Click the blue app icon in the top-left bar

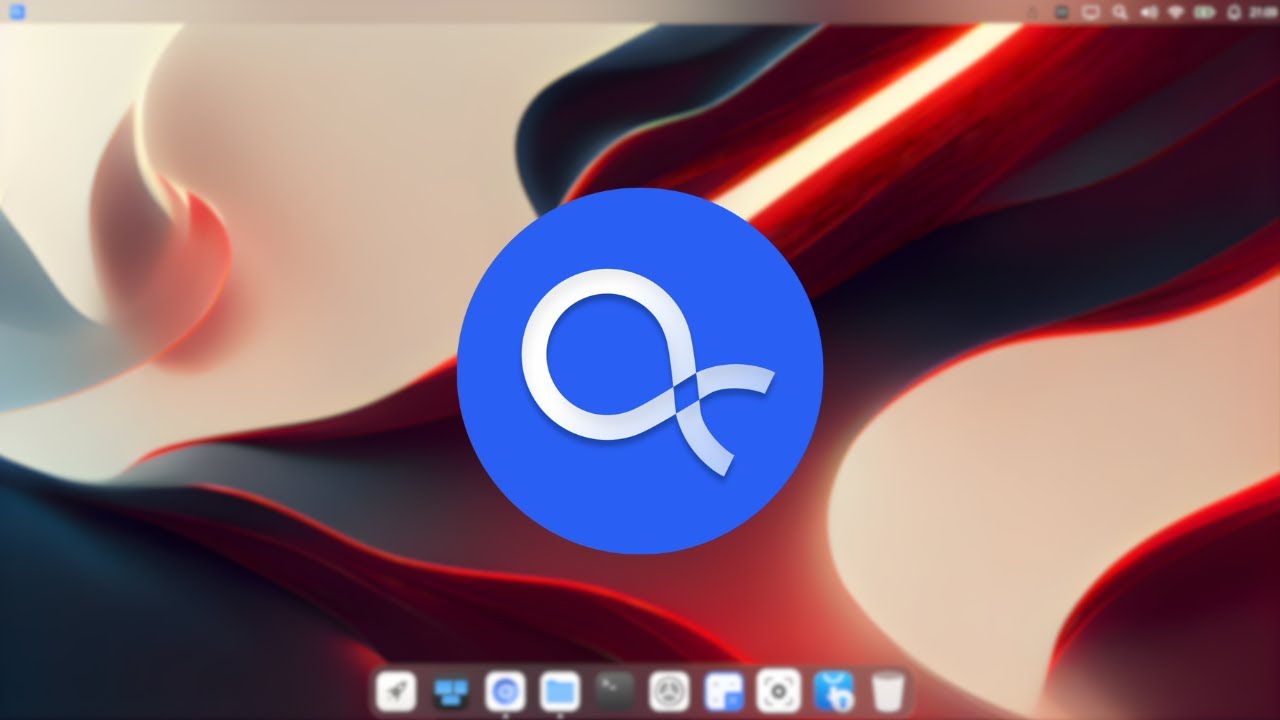(17, 12)
